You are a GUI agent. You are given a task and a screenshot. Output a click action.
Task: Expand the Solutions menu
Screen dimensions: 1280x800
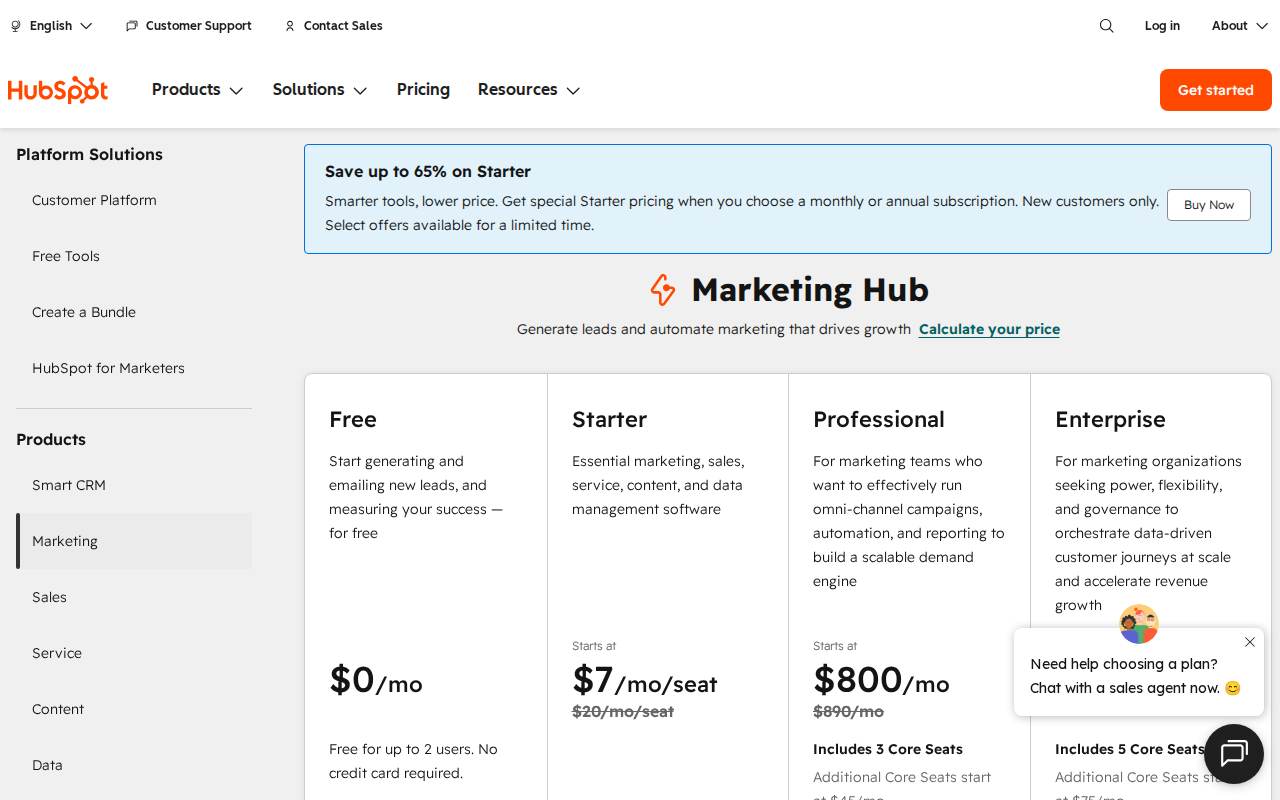click(320, 90)
